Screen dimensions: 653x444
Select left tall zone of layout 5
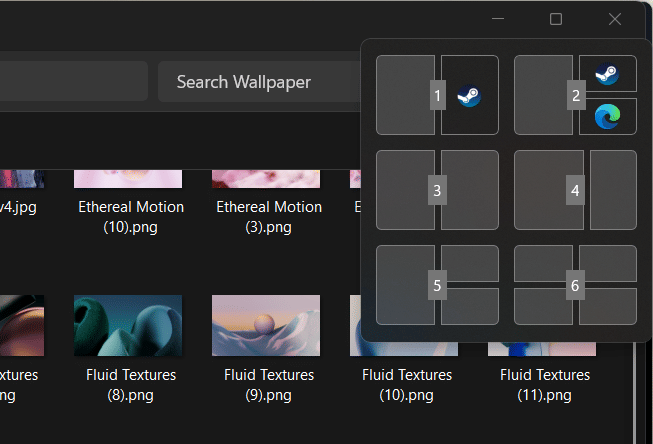(x=405, y=285)
